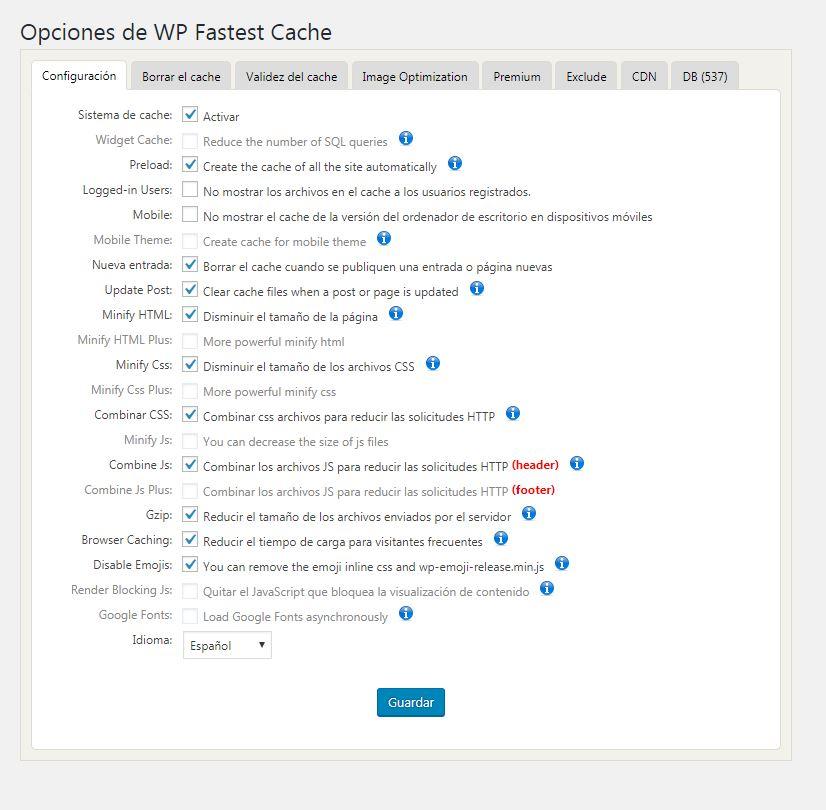Image resolution: width=826 pixels, height=810 pixels.
Task: Click the Combine Js info icon
Action: 576,463
